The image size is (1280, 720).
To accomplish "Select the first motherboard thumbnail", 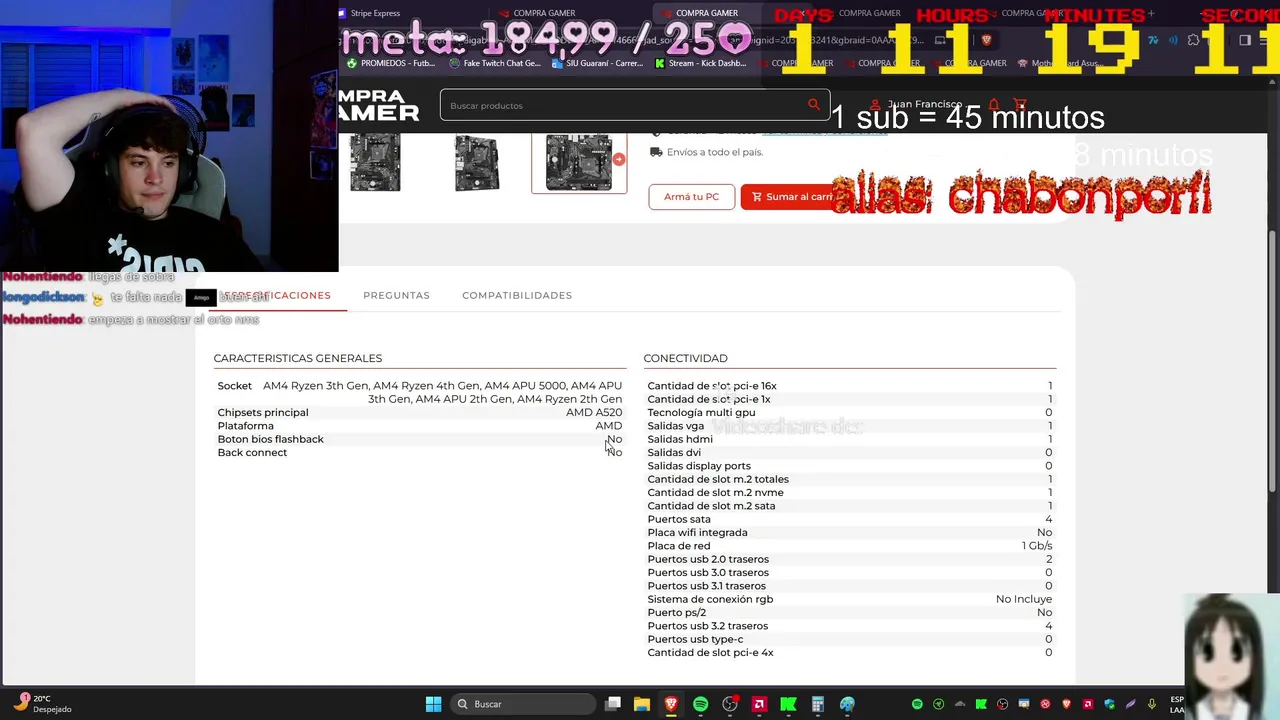I will click(375, 162).
